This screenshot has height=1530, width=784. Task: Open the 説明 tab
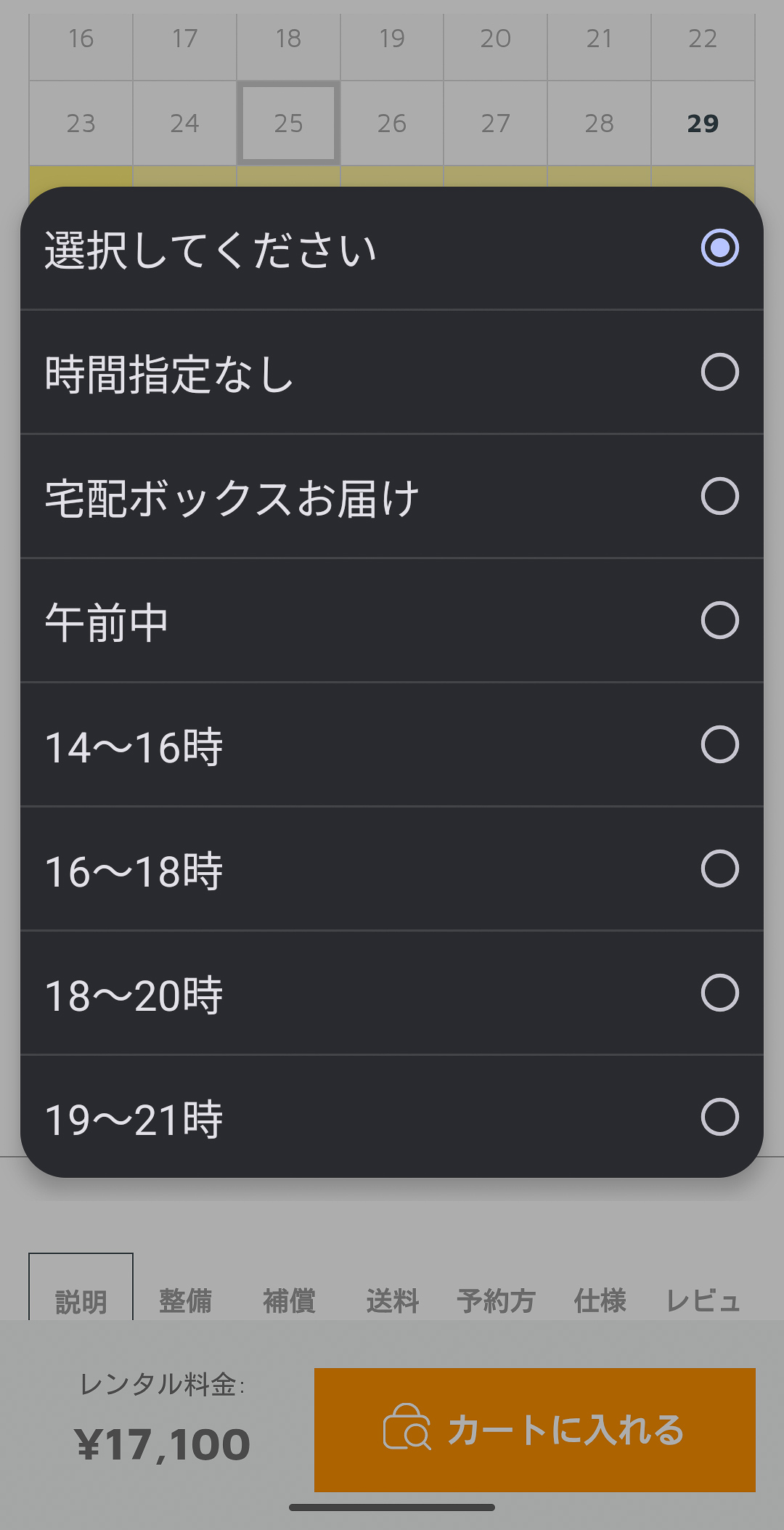tap(81, 1301)
